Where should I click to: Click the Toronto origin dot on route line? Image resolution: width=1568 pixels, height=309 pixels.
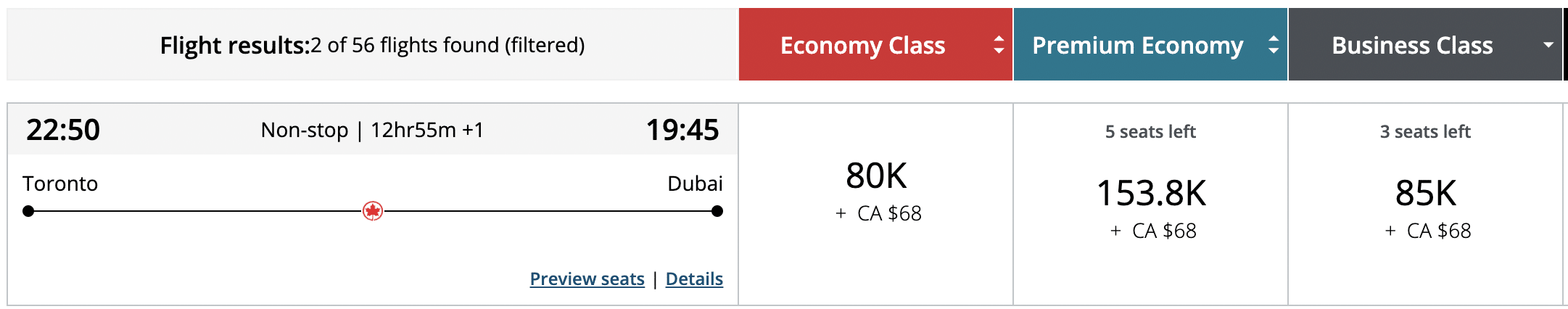click(28, 211)
